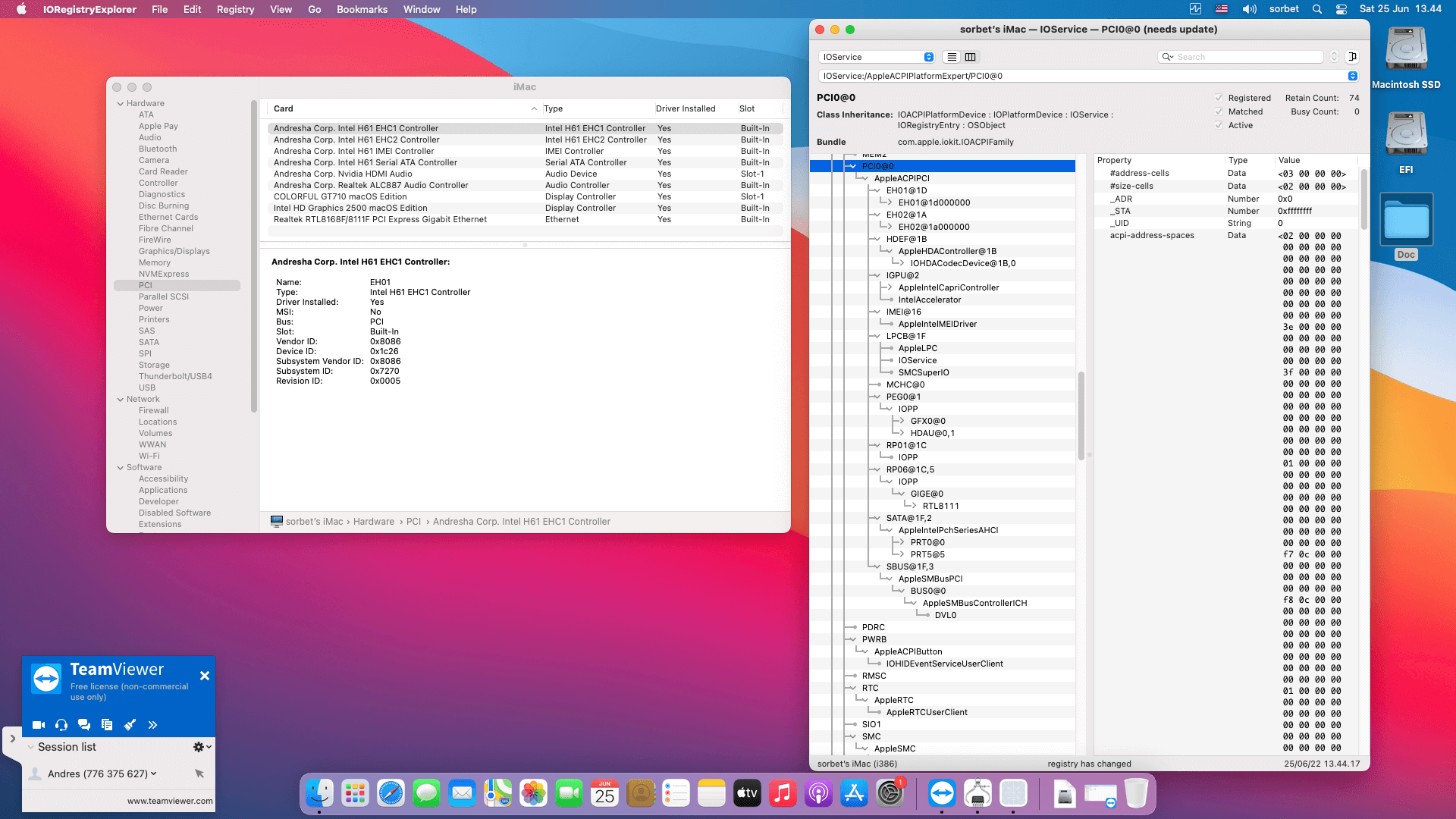Viewport: 1456px width, 819px height.
Task: Launch Safari from the Dock
Action: pyautogui.click(x=391, y=794)
